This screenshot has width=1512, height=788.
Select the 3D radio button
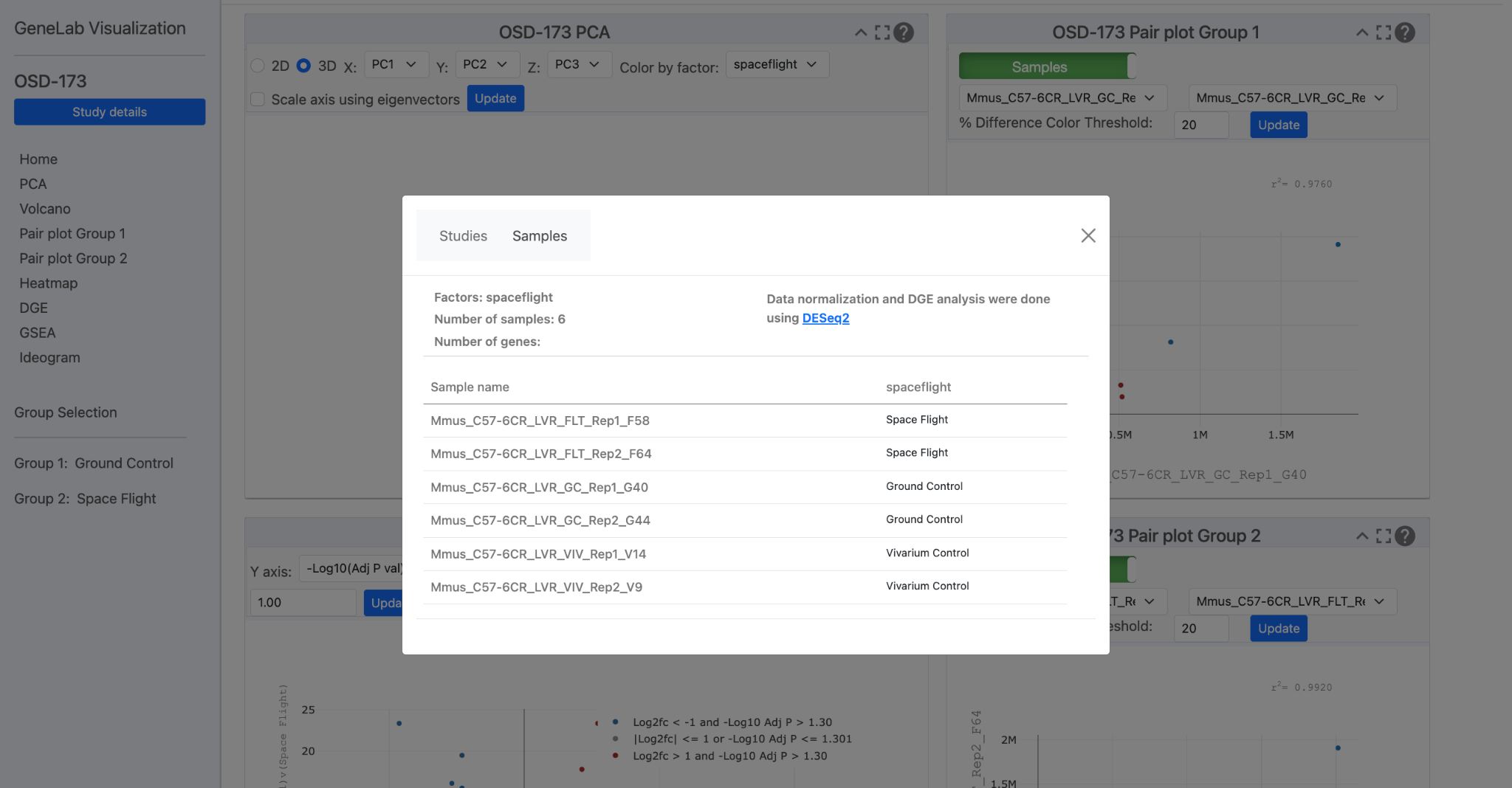pos(303,66)
